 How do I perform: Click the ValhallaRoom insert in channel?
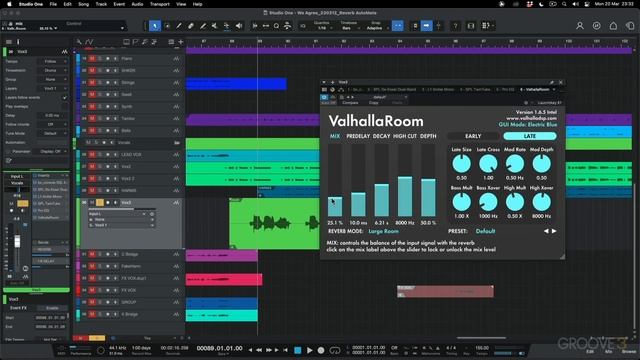coord(51,218)
